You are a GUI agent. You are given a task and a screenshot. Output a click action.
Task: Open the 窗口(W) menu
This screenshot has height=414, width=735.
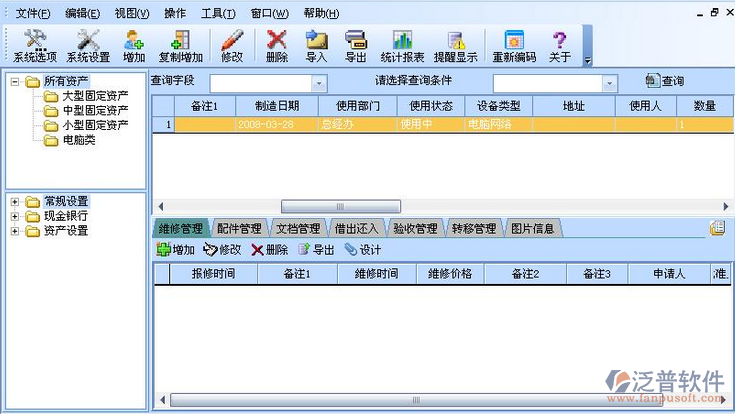point(270,13)
